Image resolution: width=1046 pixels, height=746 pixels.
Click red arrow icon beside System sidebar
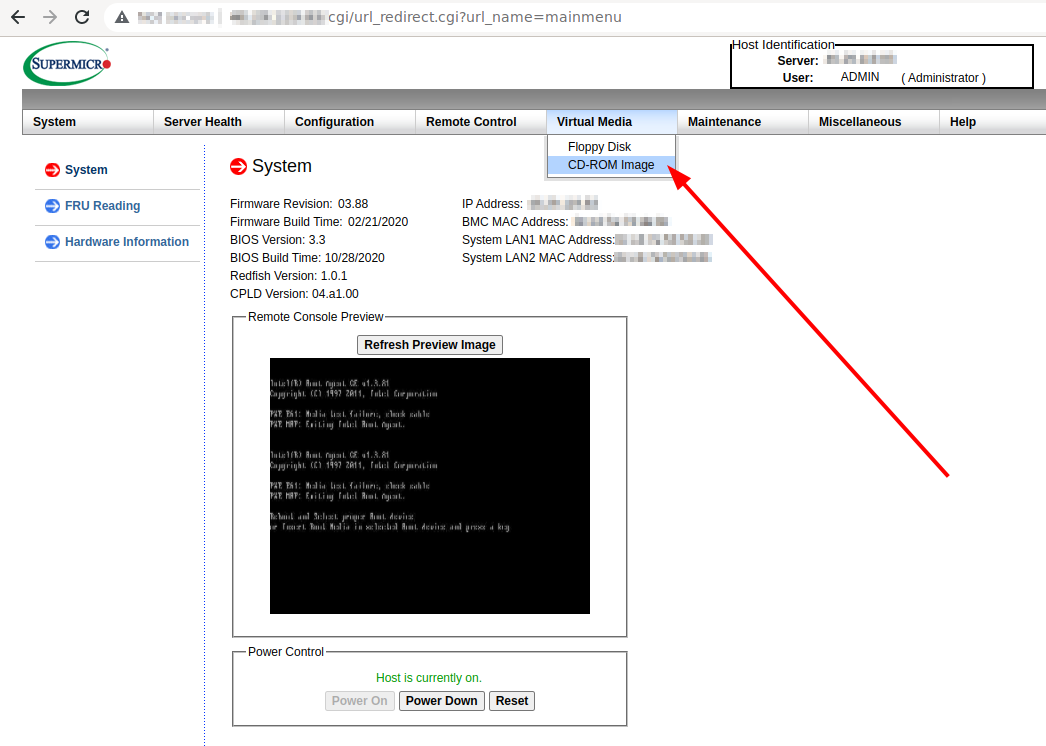(x=52, y=170)
